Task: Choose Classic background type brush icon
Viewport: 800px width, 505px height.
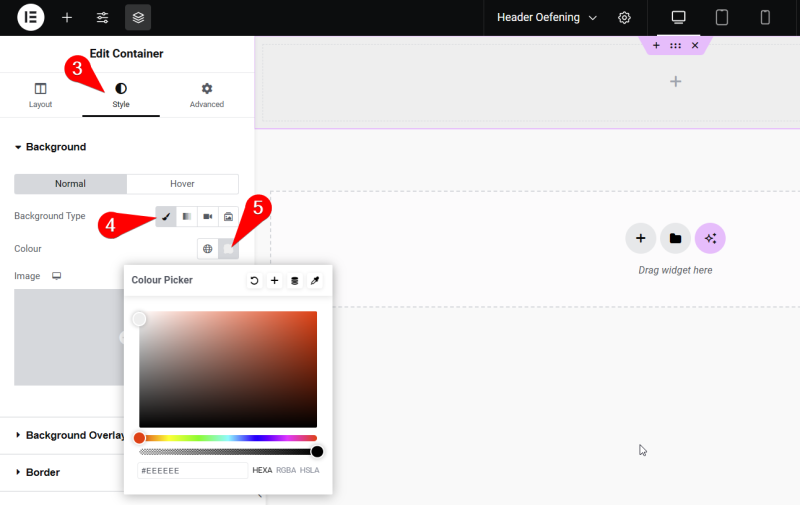Action: click(x=166, y=216)
